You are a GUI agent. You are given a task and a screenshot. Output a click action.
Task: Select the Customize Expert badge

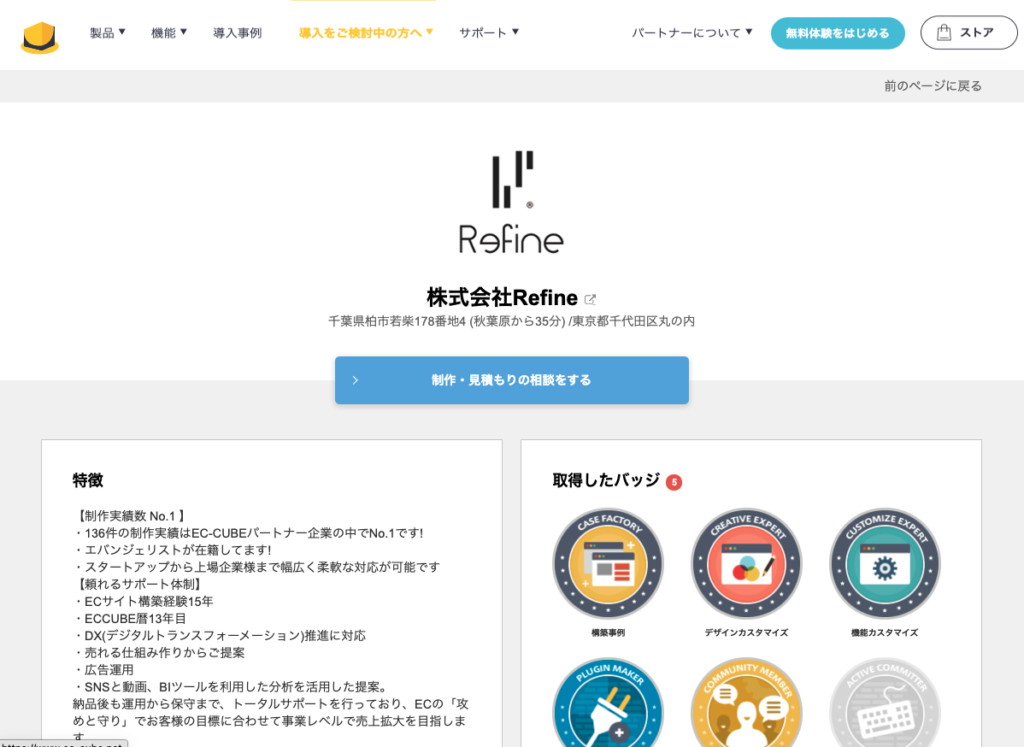coord(885,564)
